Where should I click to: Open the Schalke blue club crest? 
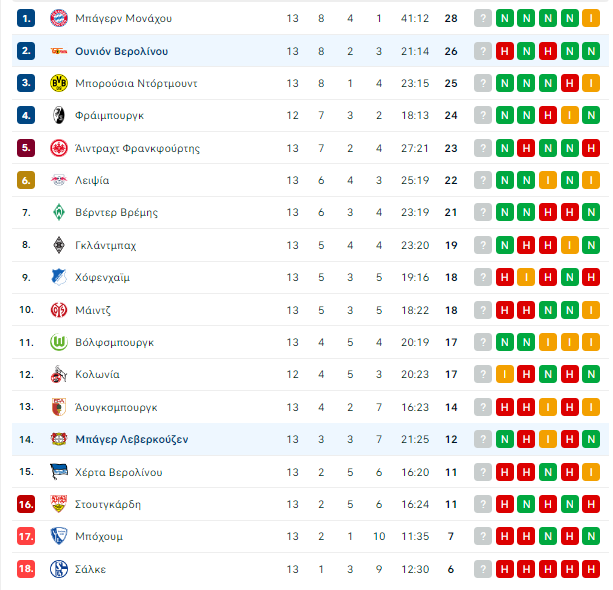click(x=59, y=569)
